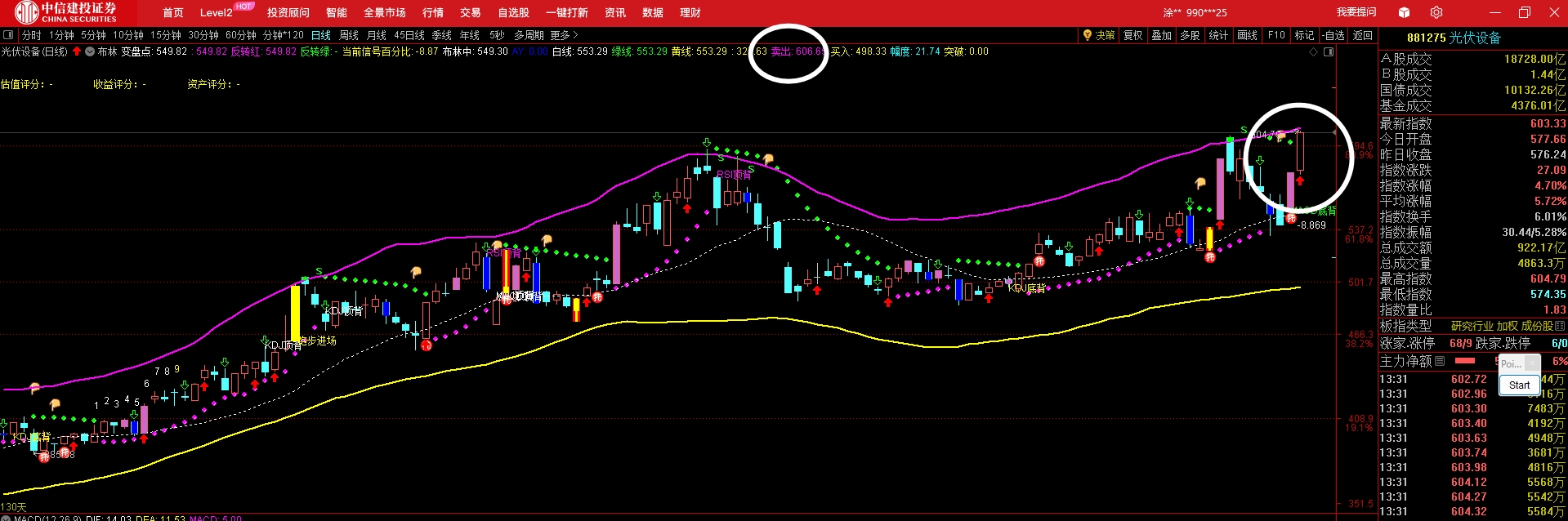Switch to the 分时 period tab
The height and width of the screenshot is (521, 1568).
click(x=32, y=35)
